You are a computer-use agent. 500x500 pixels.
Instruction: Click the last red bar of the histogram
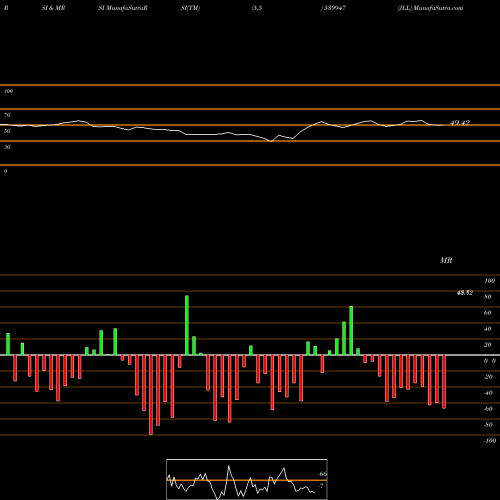[444, 382]
